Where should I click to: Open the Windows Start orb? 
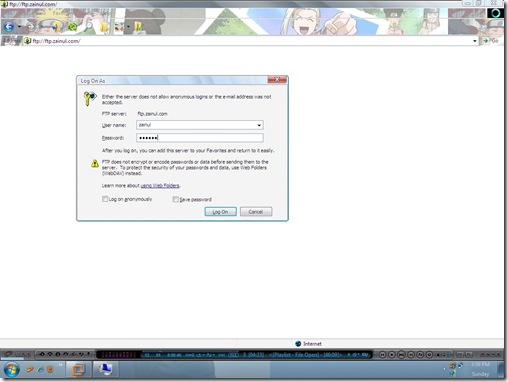pos(12,370)
